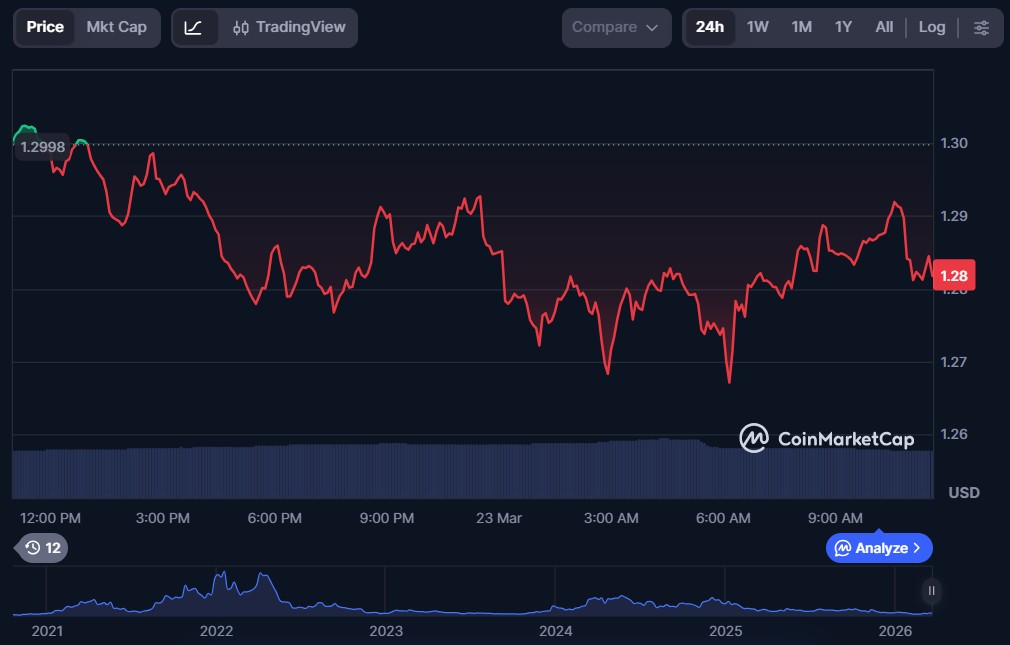Select the 24h timeframe tab
This screenshot has height=645, width=1010.
coord(709,27)
